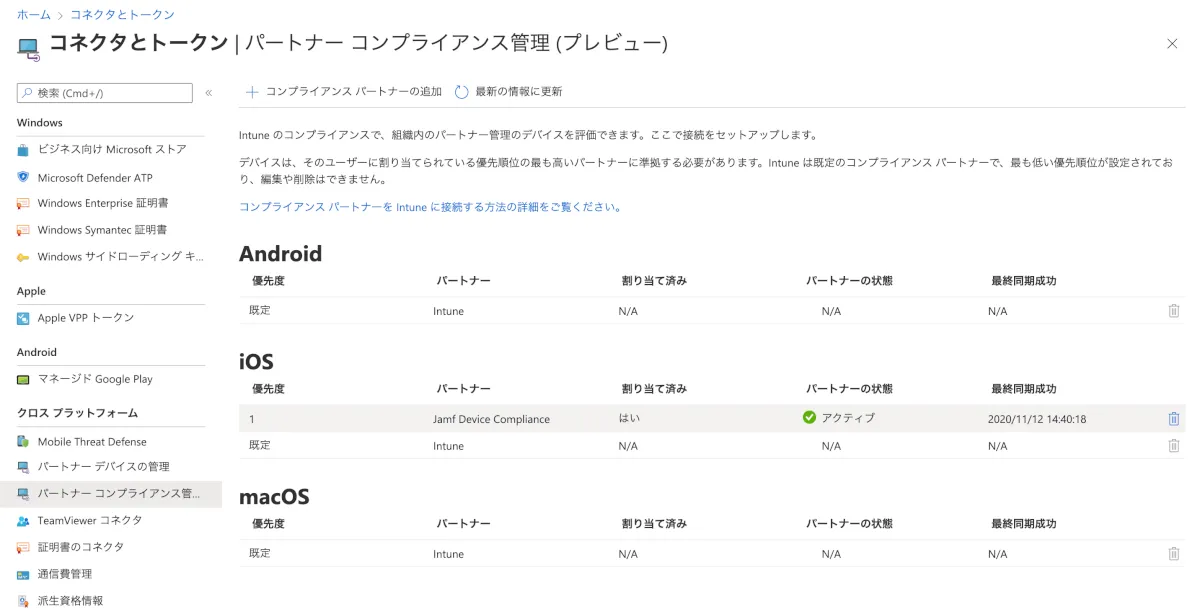Click the ビジネス向け Microsoft ストア icon

pos(23,150)
